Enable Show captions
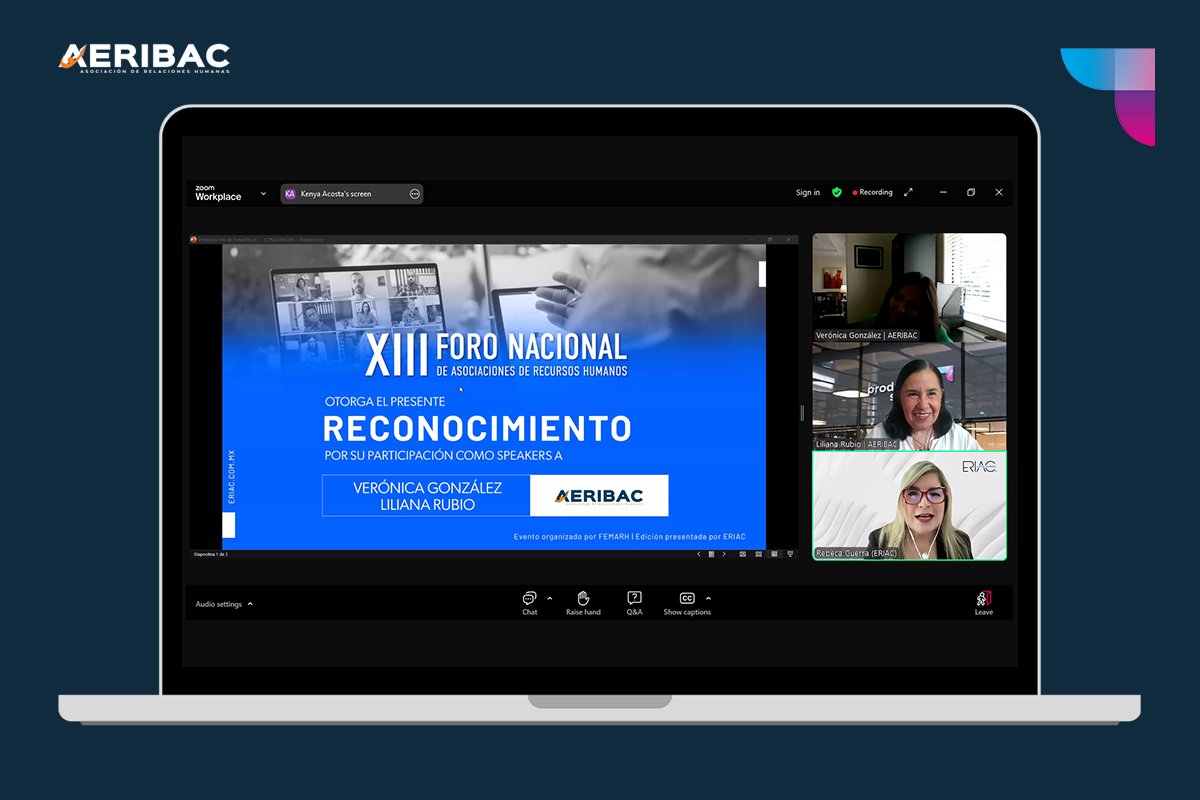Image resolution: width=1200 pixels, height=800 pixels. pyautogui.click(x=686, y=597)
